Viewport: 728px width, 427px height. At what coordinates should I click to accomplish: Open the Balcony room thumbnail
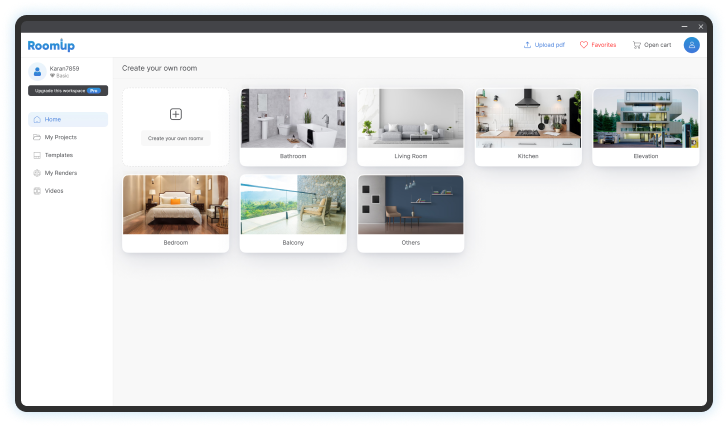(293, 206)
